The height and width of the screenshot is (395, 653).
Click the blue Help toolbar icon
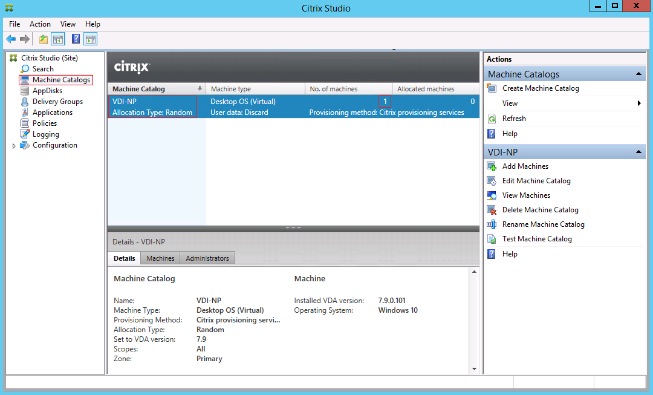click(76, 39)
